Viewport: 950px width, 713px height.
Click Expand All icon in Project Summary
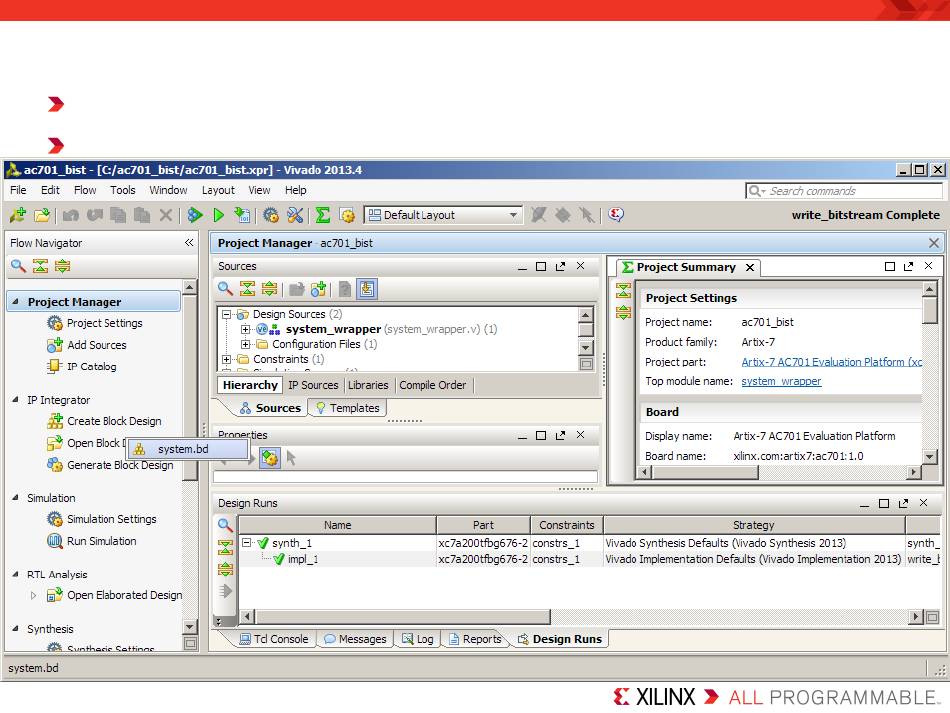(623, 313)
